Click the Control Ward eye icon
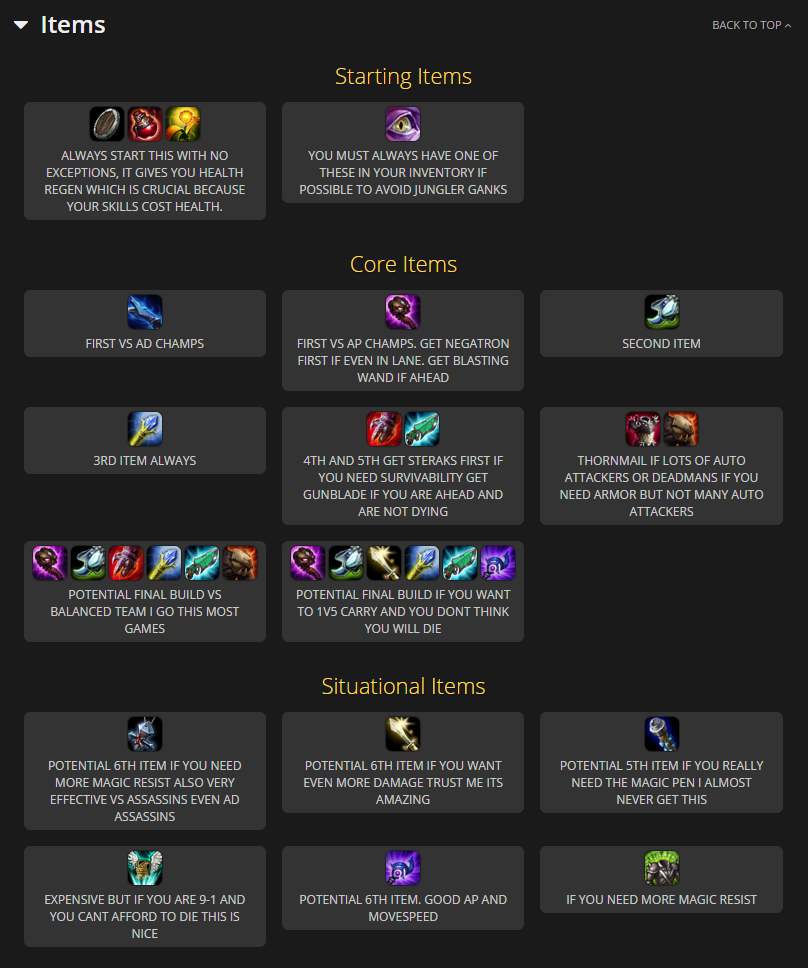 (403, 124)
